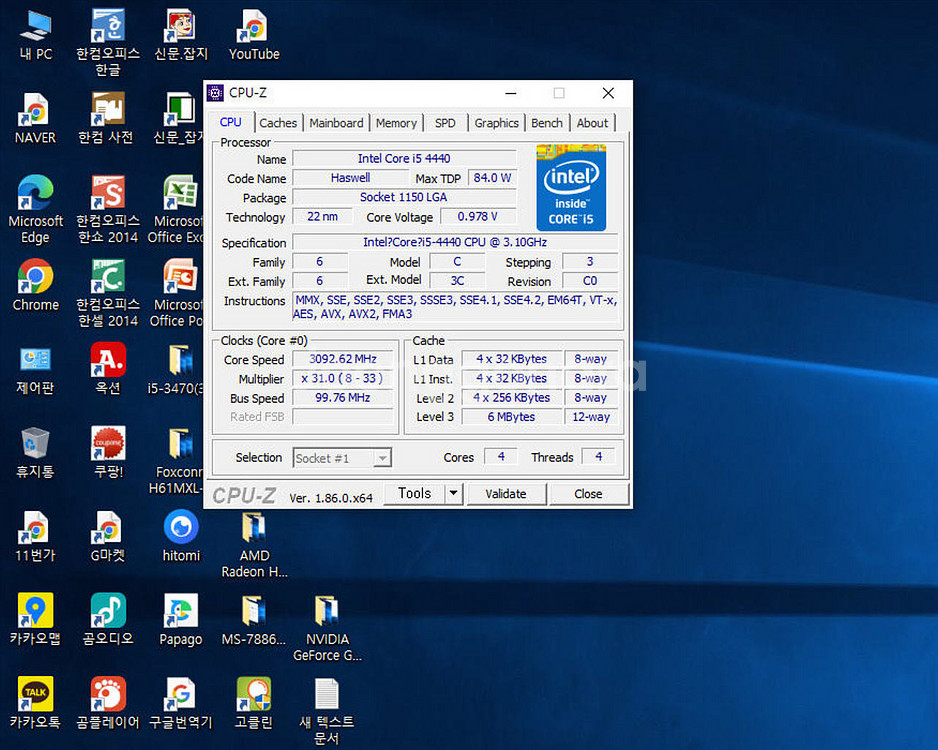Expand the Socket #1 selection dropdown
This screenshot has width=938, height=750.
[383, 458]
